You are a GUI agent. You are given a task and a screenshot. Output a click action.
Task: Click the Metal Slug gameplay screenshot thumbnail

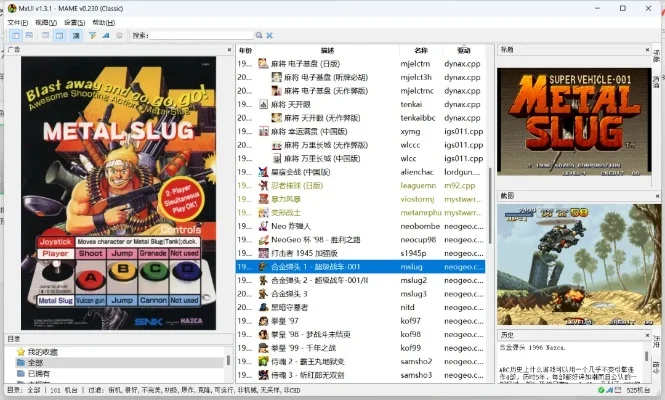pyautogui.click(x=578, y=265)
